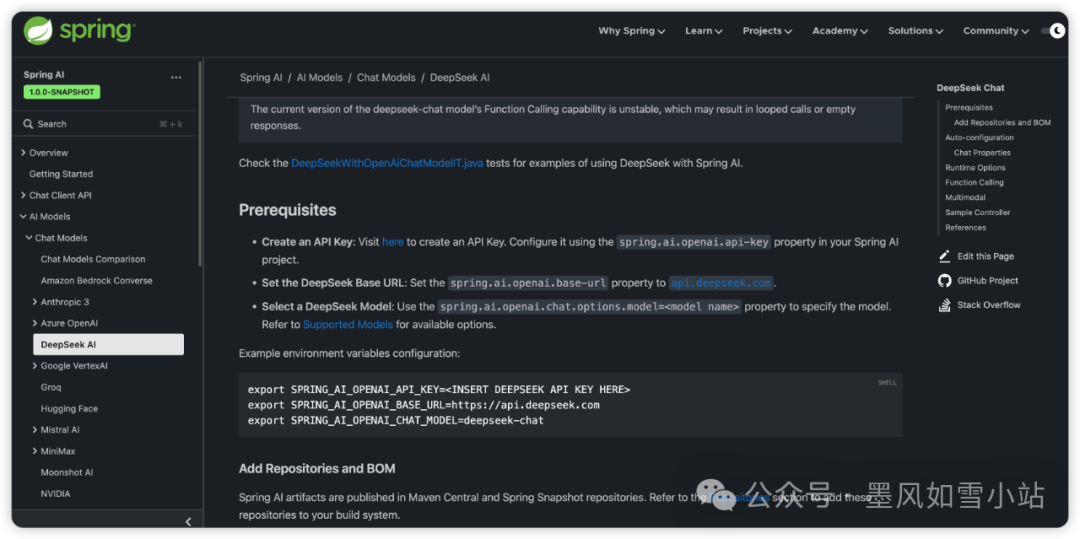
Task: Click the 1.0.0-SNAPSHOT version badge
Action: [62, 92]
